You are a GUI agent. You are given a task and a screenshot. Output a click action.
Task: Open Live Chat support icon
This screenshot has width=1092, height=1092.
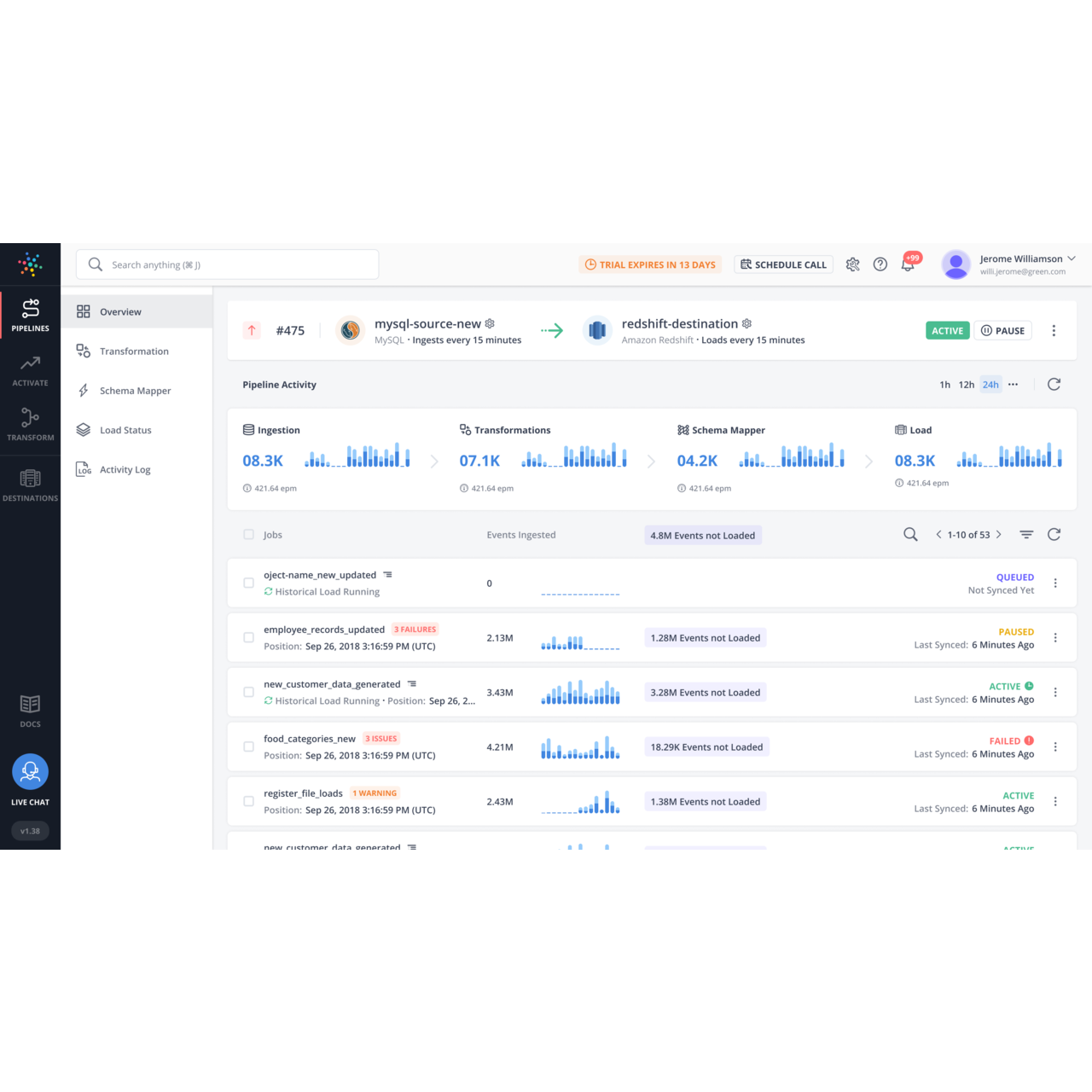30,772
